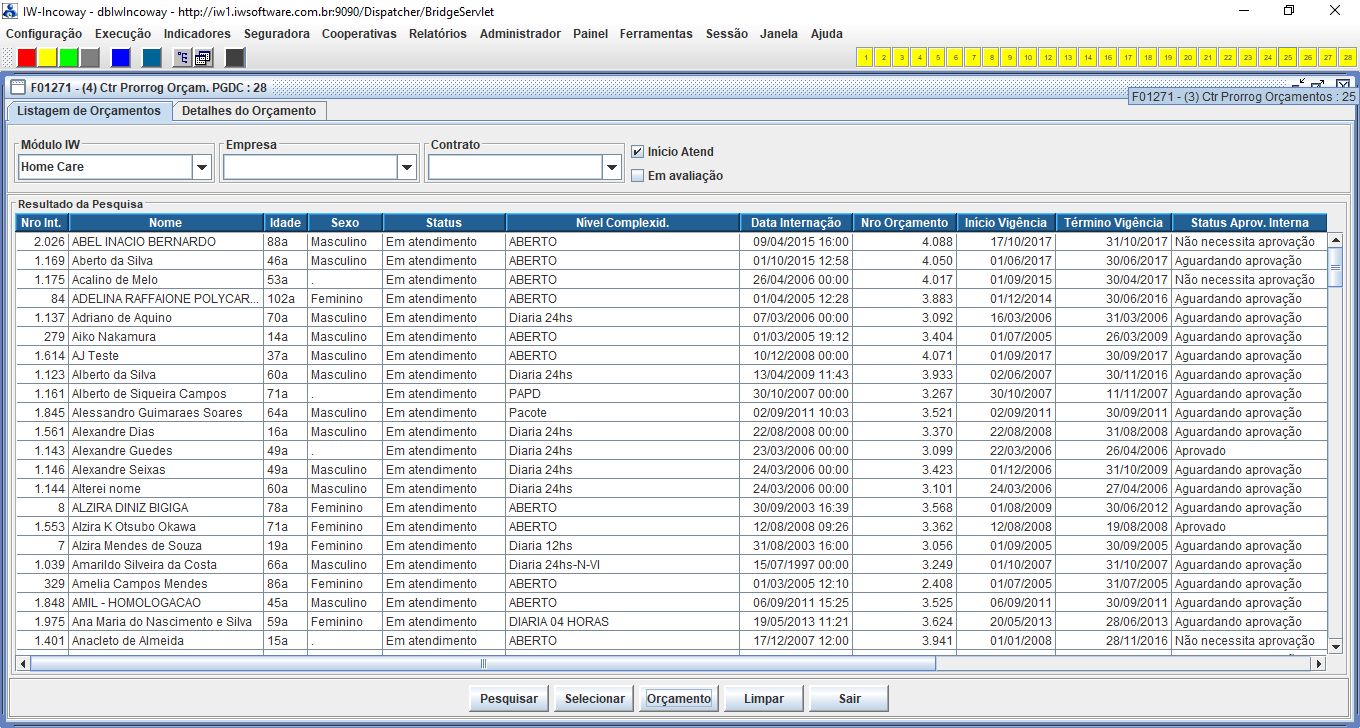Click the cascading windows toolbar icon
The width and height of the screenshot is (1360, 728).
tap(203, 58)
